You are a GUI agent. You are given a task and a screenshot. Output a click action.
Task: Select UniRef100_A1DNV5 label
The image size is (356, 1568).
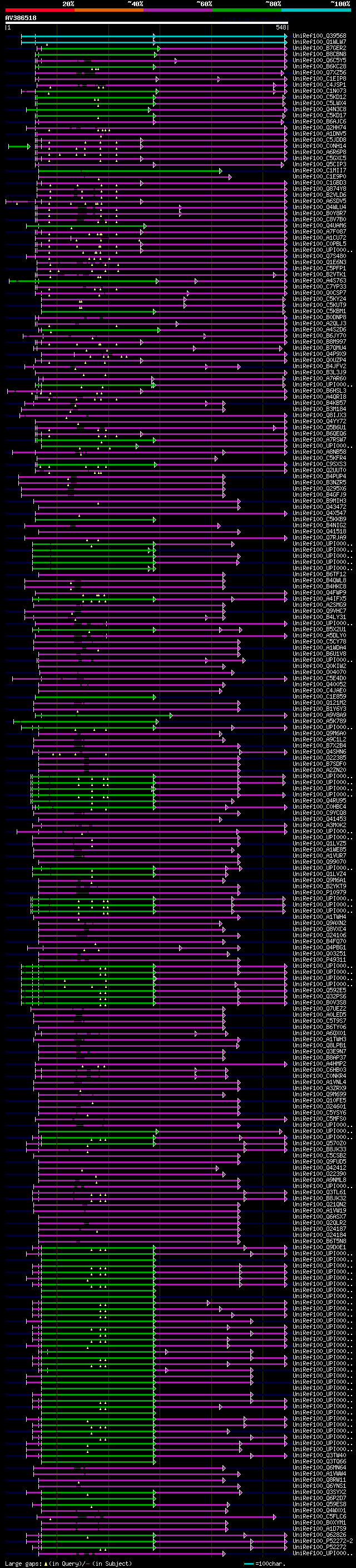coord(319,134)
